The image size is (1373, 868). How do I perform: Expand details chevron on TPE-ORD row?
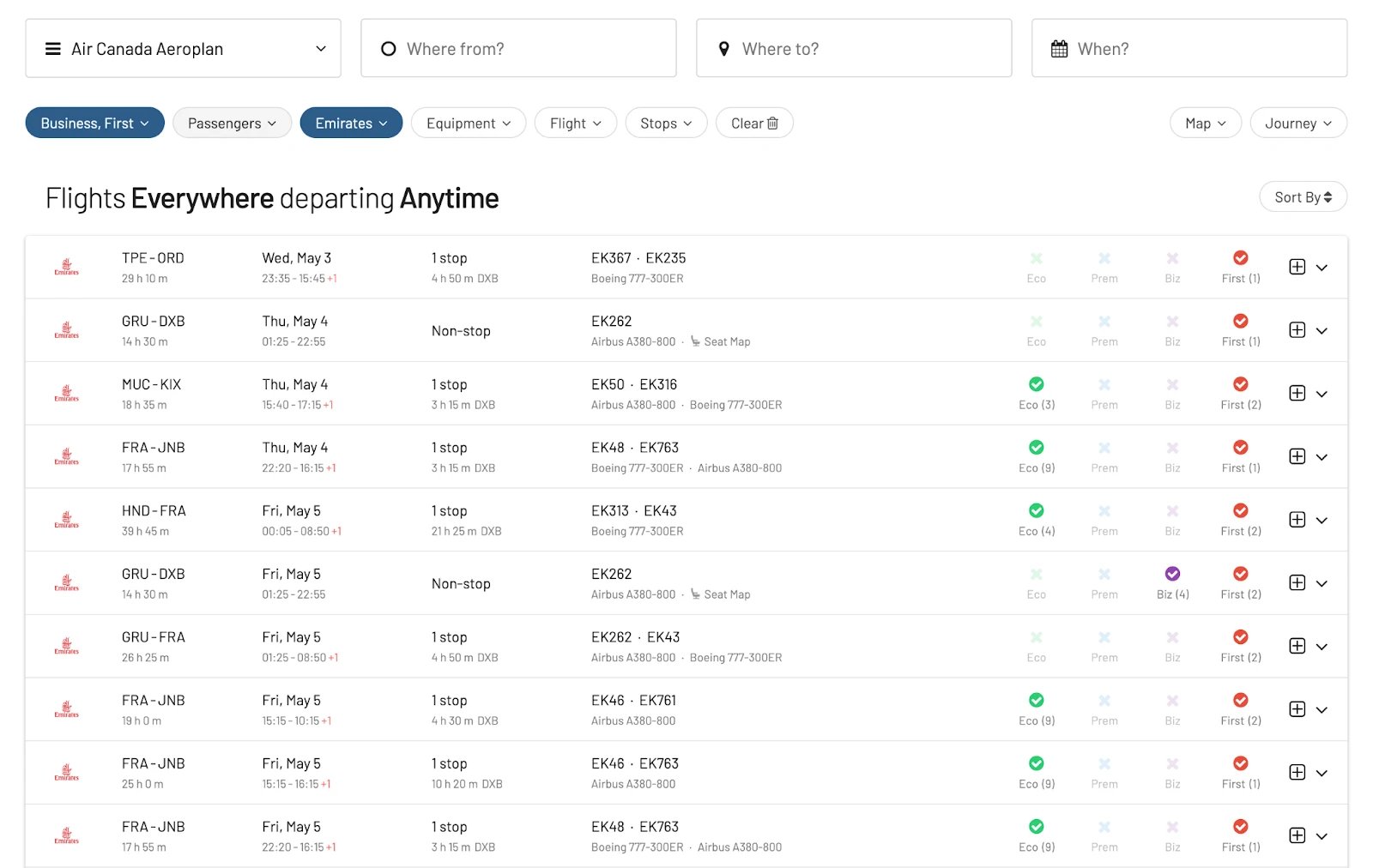pyautogui.click(x=1322, y=268)
